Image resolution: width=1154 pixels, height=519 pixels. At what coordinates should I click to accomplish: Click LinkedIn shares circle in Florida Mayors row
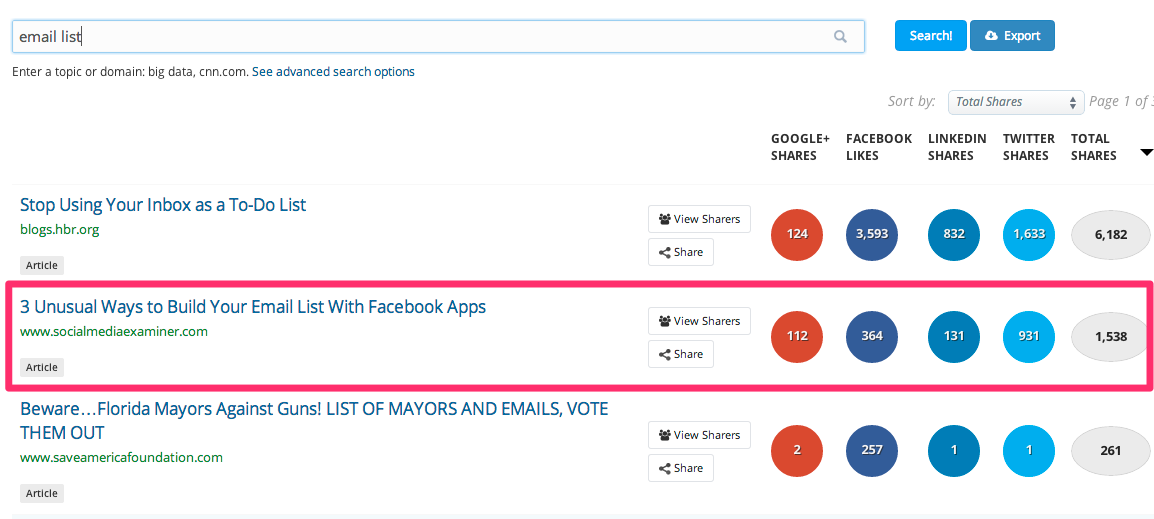[x=954, y=451]
